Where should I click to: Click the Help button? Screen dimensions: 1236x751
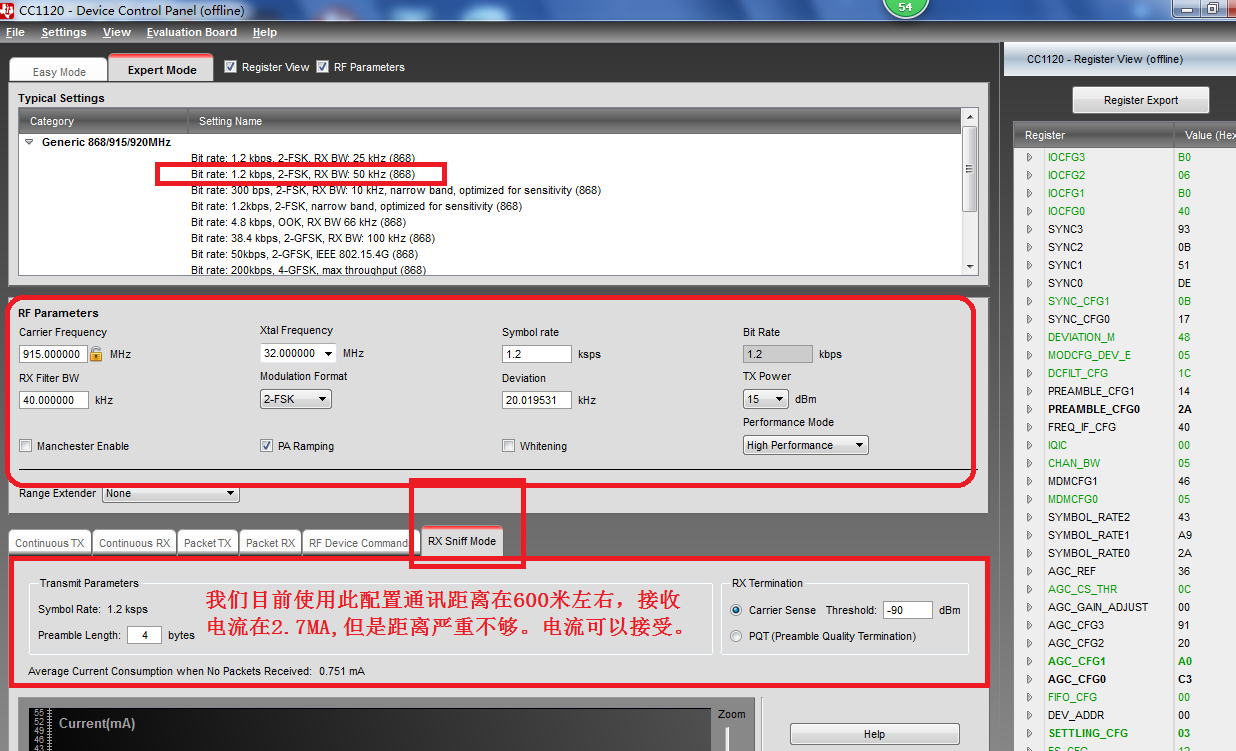874,734
